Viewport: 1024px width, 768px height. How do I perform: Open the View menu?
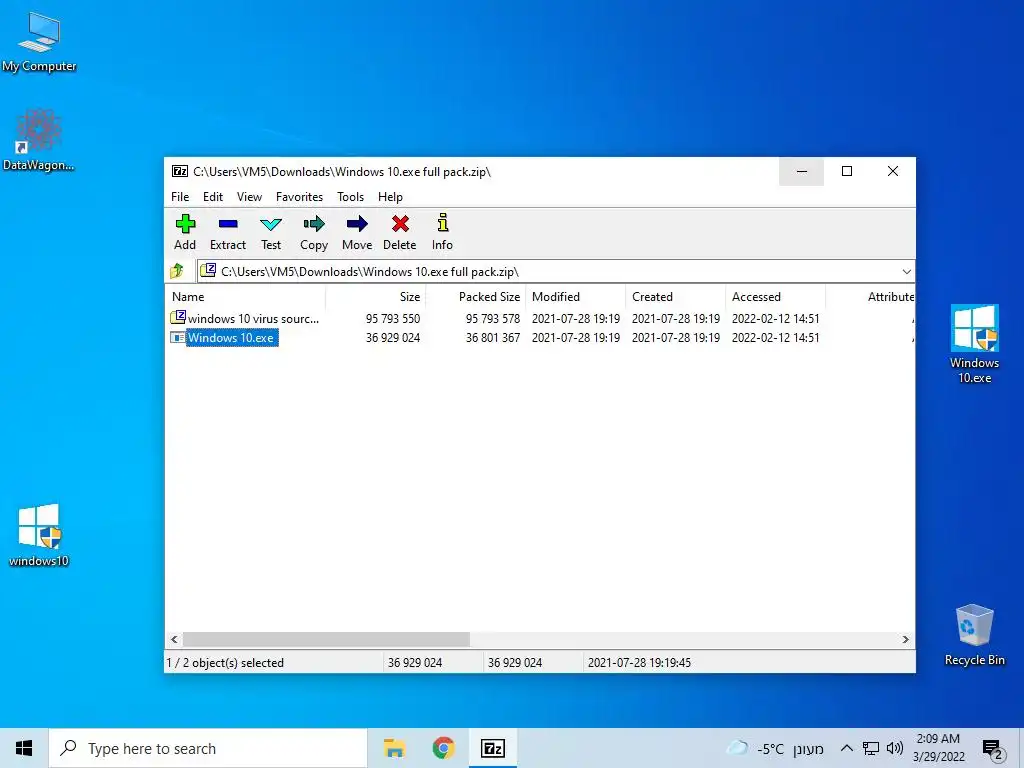(249, 197)
